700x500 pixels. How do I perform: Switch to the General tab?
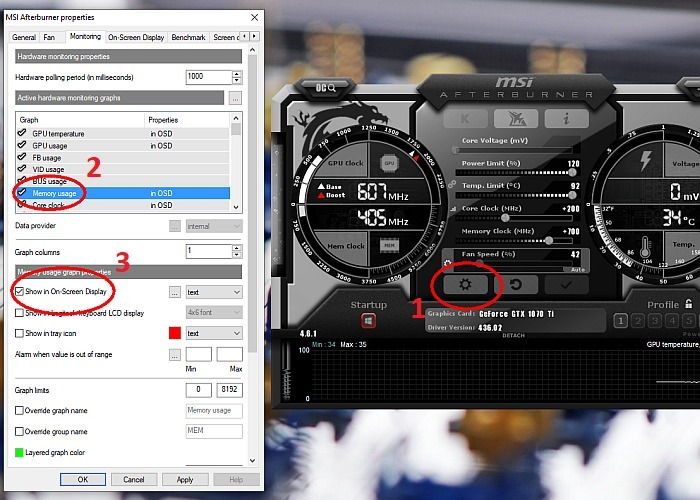(x=24, y=38)
